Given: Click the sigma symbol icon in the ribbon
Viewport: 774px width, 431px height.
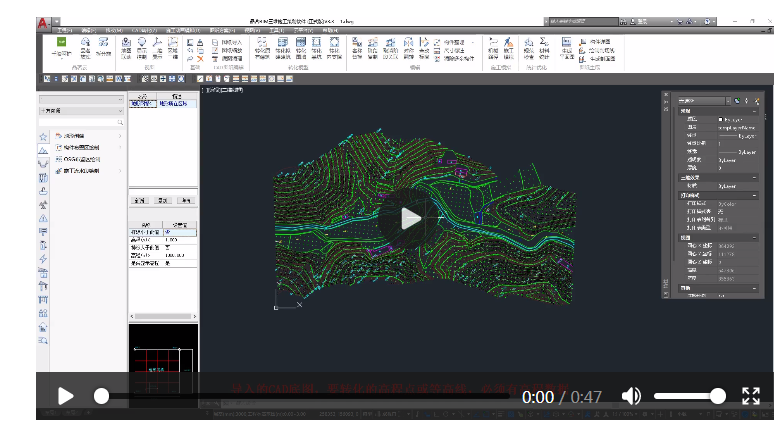Looking at the screenshot, I should 543,42.
